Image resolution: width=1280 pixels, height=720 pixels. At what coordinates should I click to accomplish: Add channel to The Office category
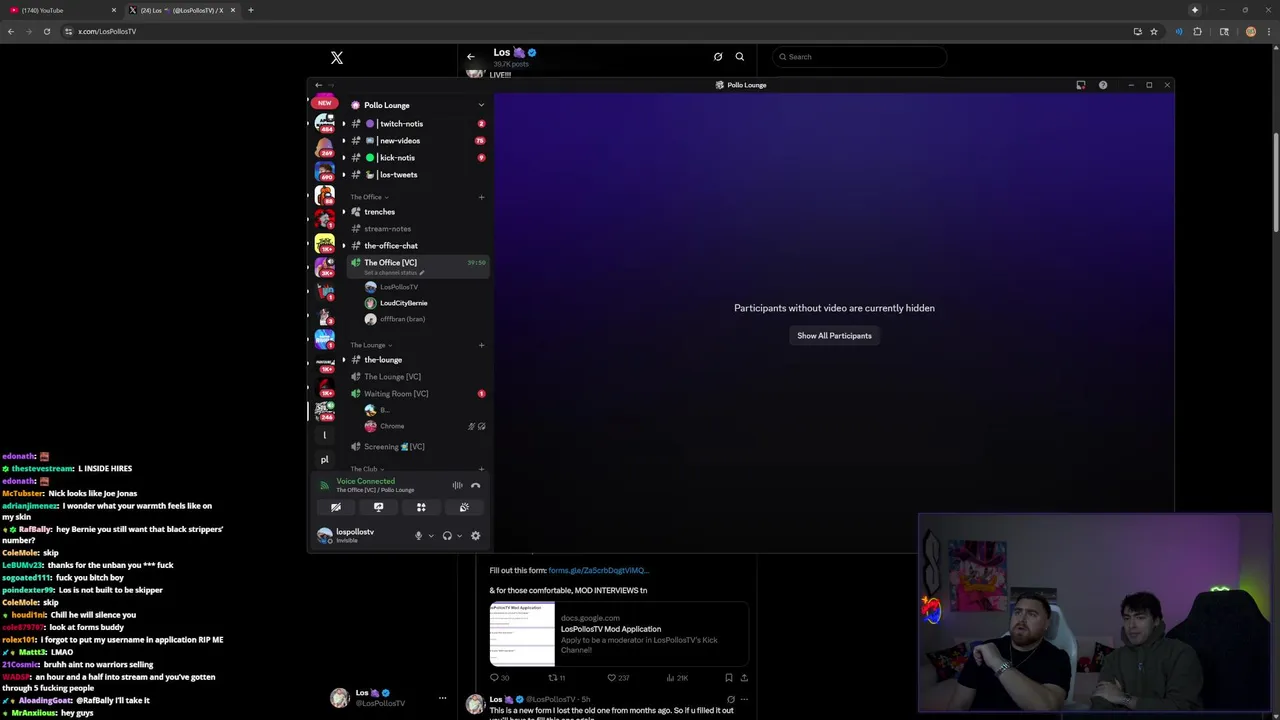(481, 197)
